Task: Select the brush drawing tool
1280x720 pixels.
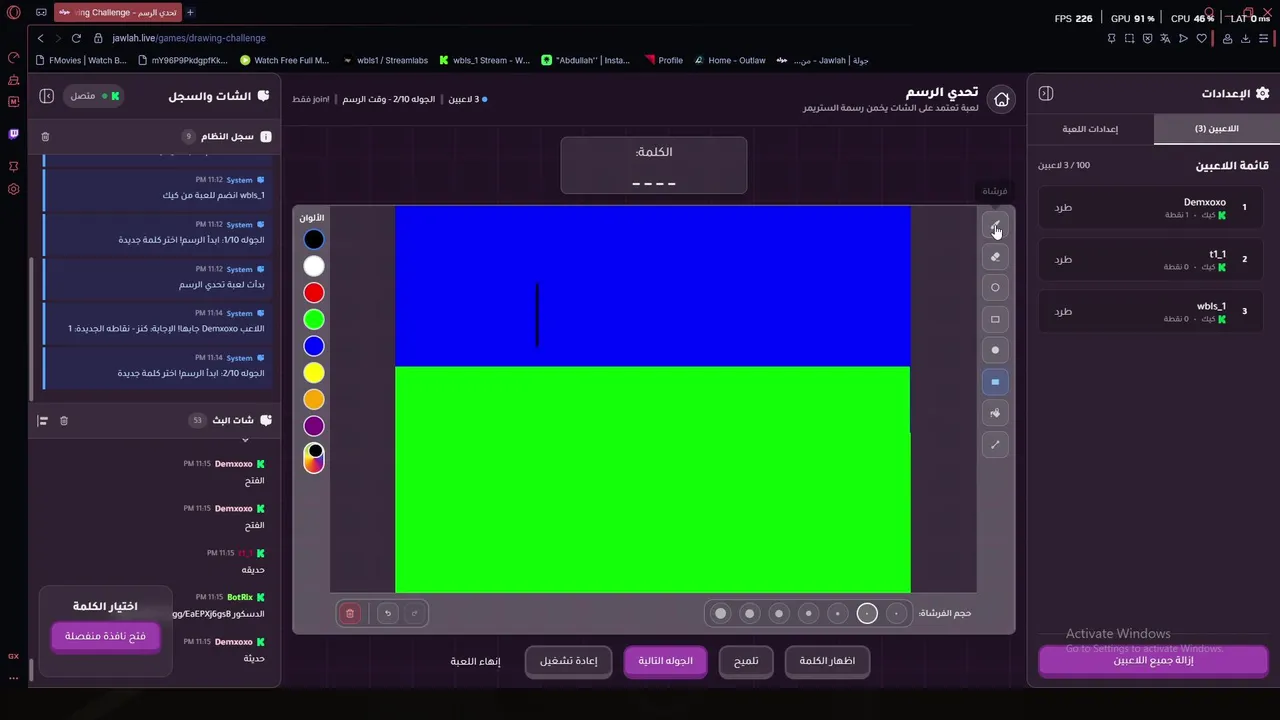Action: [995, 226]
